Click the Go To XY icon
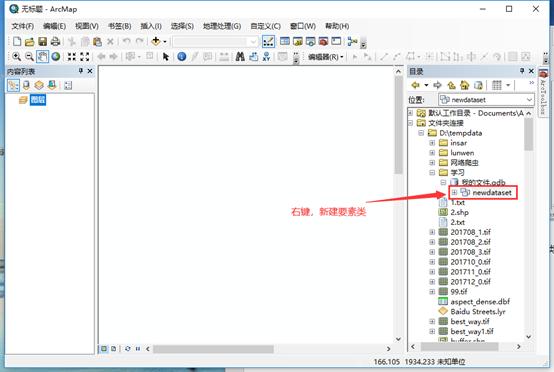Image resolution: width=554 pixels, height=372 pixels. [x=266, y=57]
